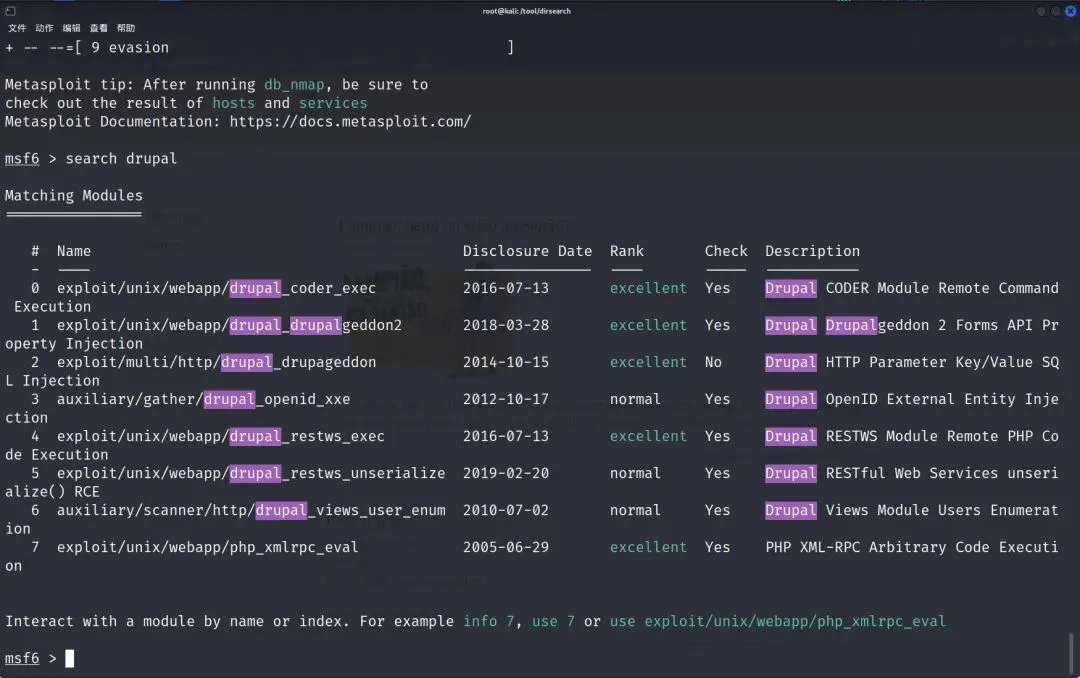1080x678 pixels.
Task: Click the cursor block at the last msf6 prompt
Action: pyautogui.click(x=70, y=659)
